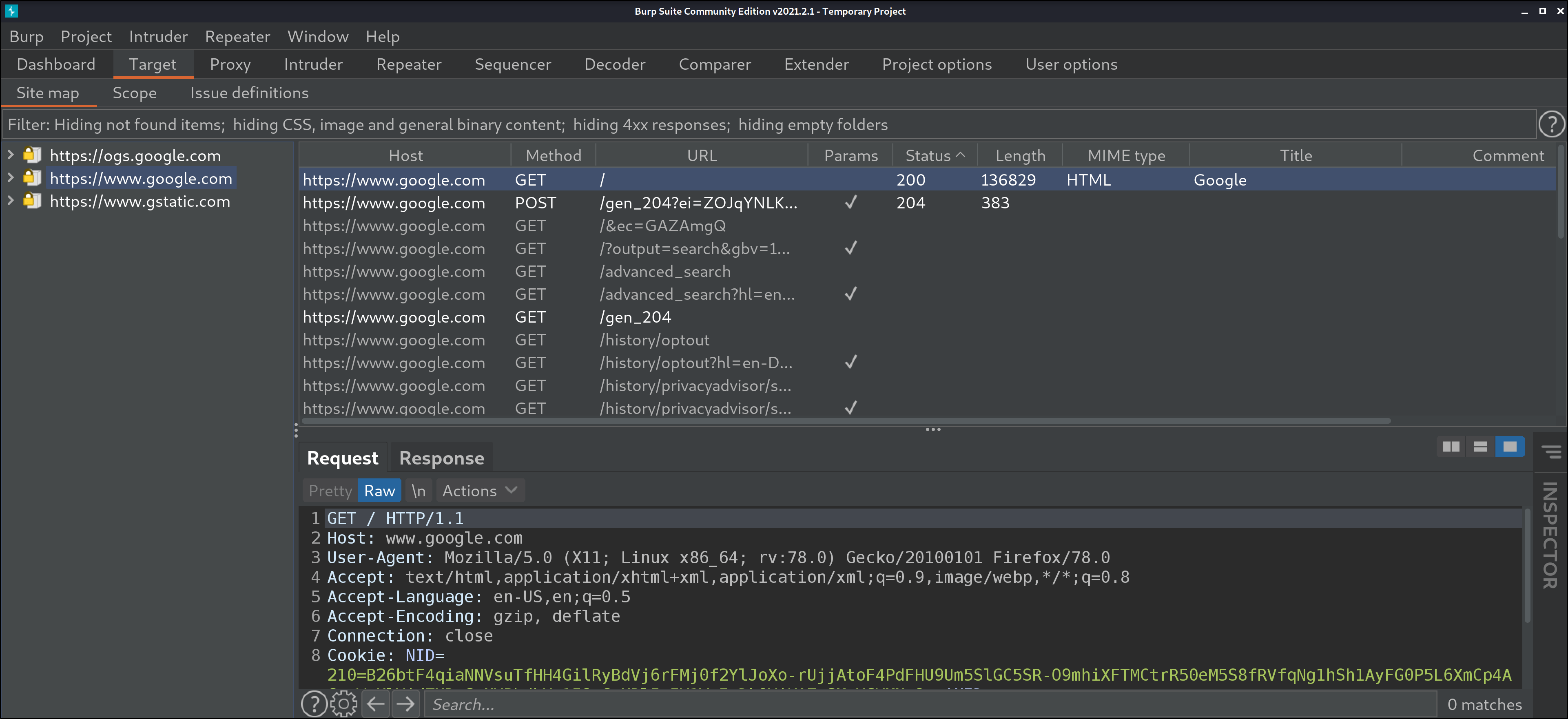
Task: Go to next search match arrow
Action: coord(405,704)
